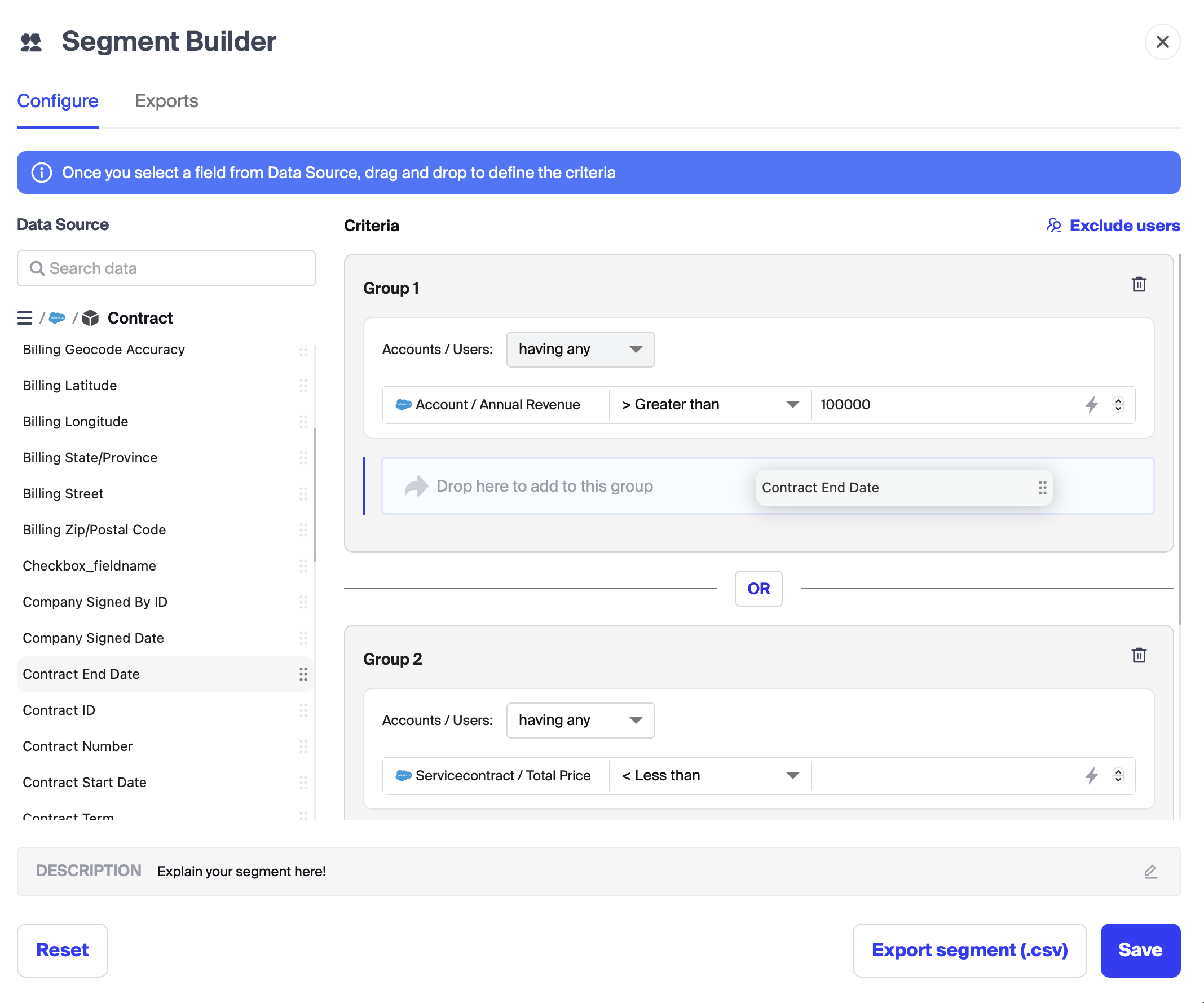1204x1003 pixels.
Task: Click the Search data input field
Action: pyautogui.click(x=166, y=268)
